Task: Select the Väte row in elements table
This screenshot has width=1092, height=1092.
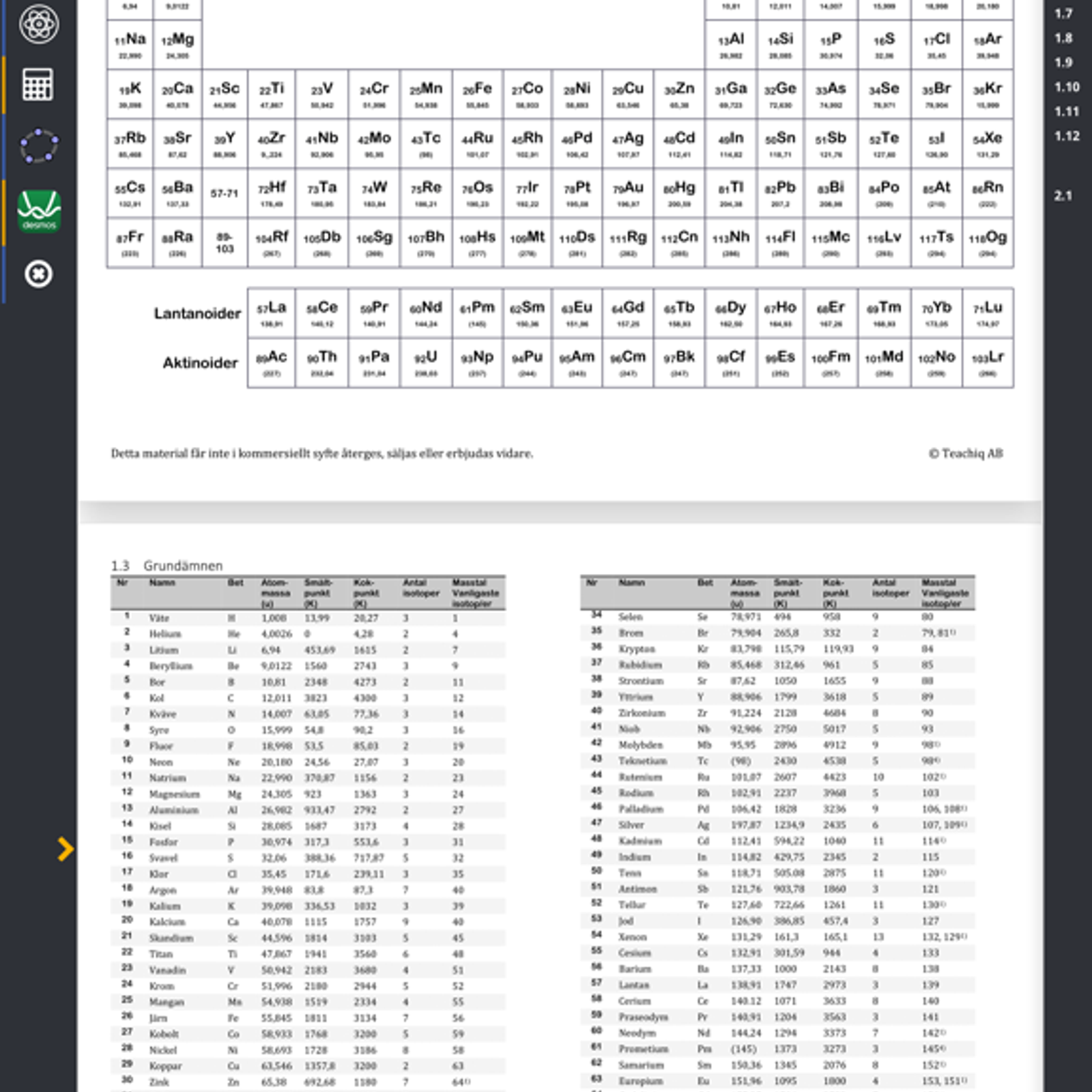Action: tap(308, 618)
